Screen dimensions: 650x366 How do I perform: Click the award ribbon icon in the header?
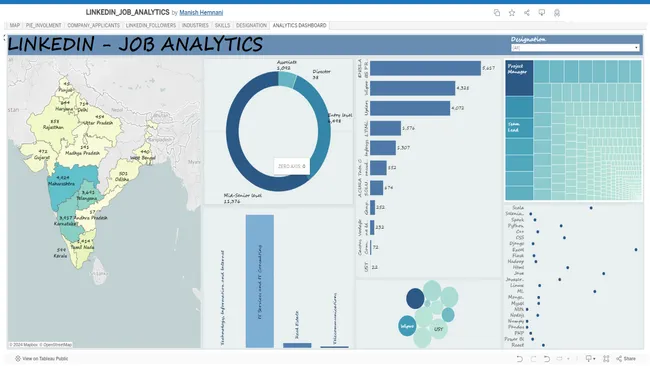(557, 13)
